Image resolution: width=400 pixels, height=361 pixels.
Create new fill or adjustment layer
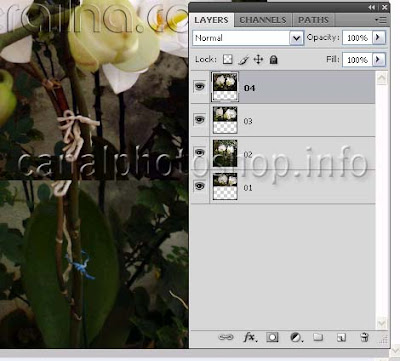coord(296,338)
